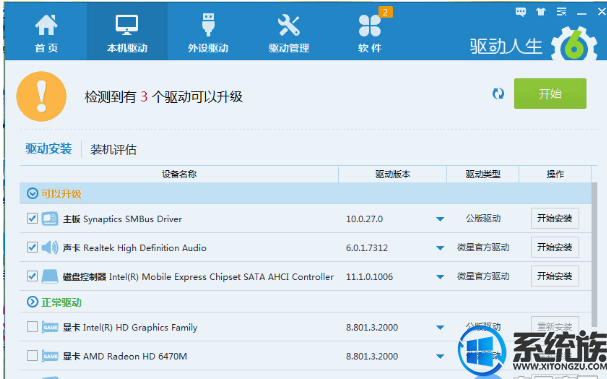
Task: Click the 检测到有 3 个驱动可以升级 message
Action: (163, 97)
